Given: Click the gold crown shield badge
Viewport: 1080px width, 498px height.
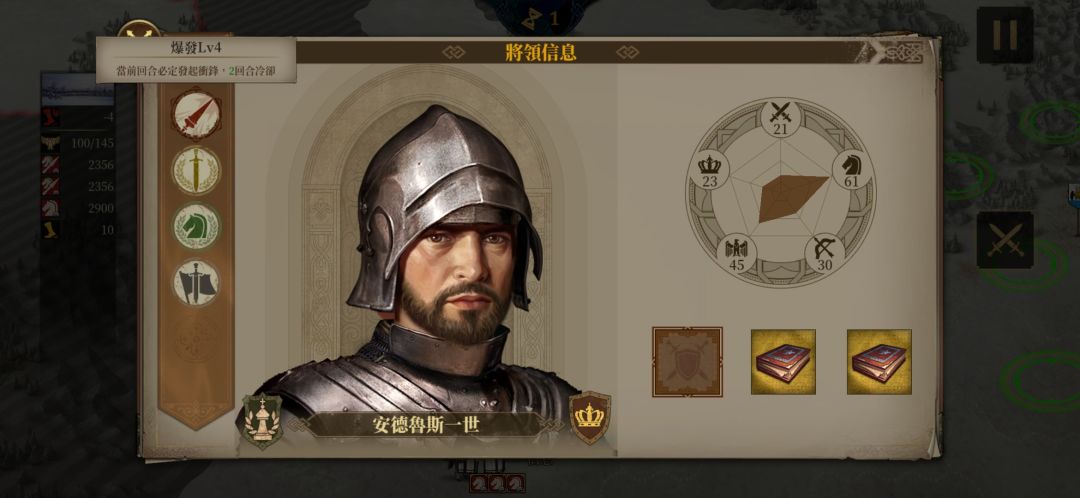Looking at the screenshot, I should [x=590, y=417].
